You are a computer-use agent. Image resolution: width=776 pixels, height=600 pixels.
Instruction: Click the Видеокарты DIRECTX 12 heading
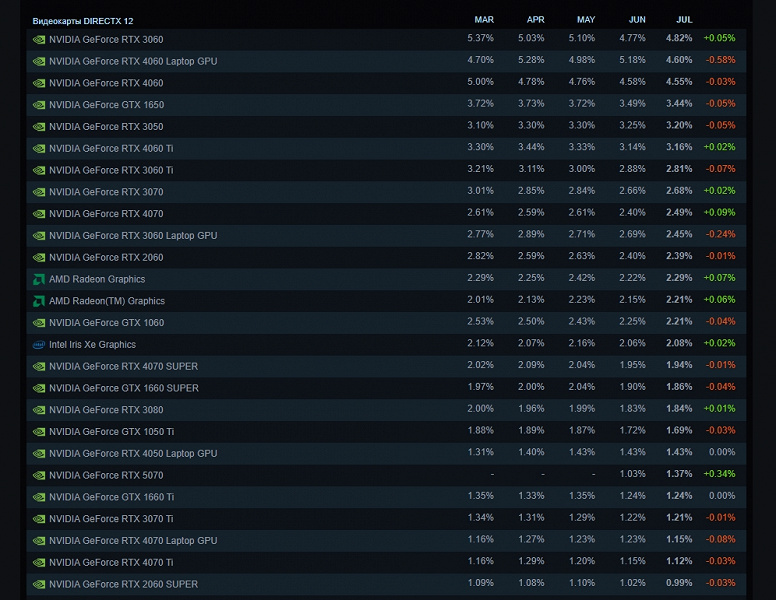[83, 20]
